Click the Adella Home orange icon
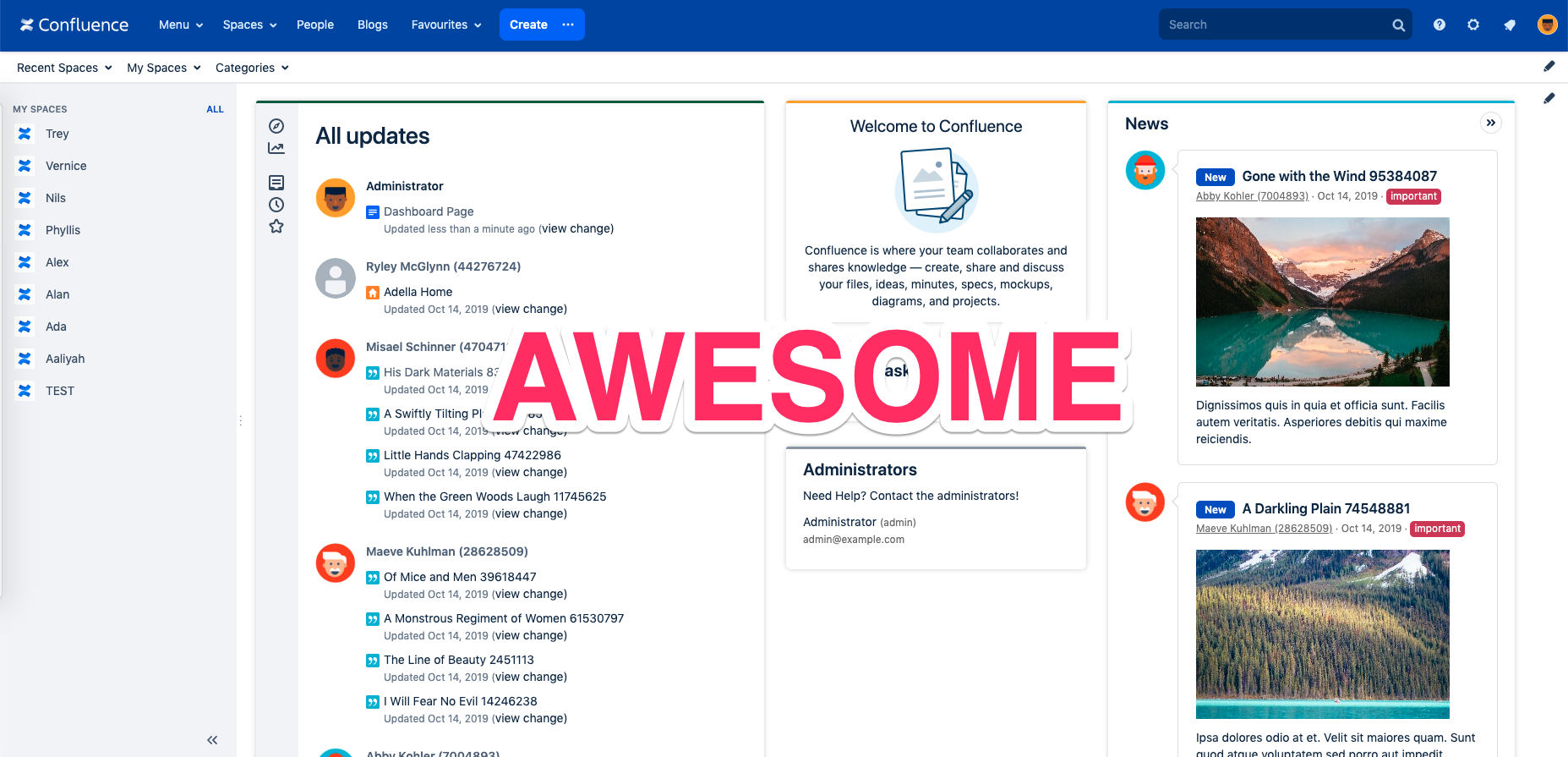This screenshot has width=1568, height=757. [x=373, y=293]
